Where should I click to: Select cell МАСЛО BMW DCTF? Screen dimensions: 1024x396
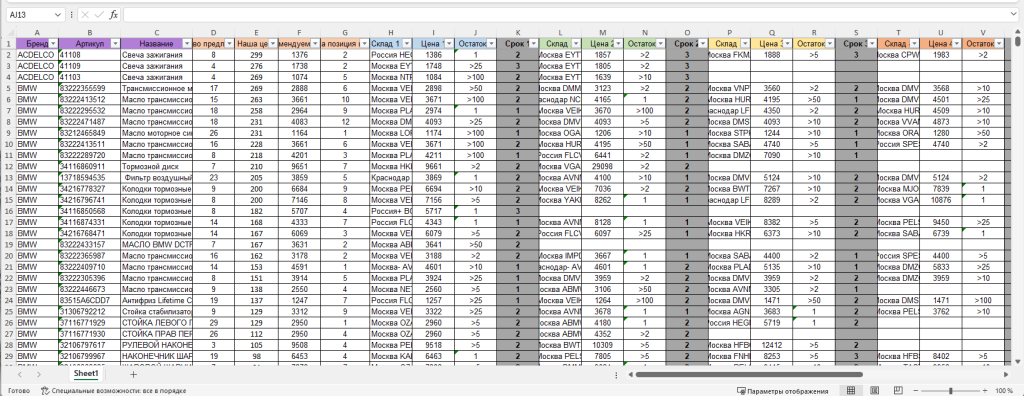click(157, 244)
